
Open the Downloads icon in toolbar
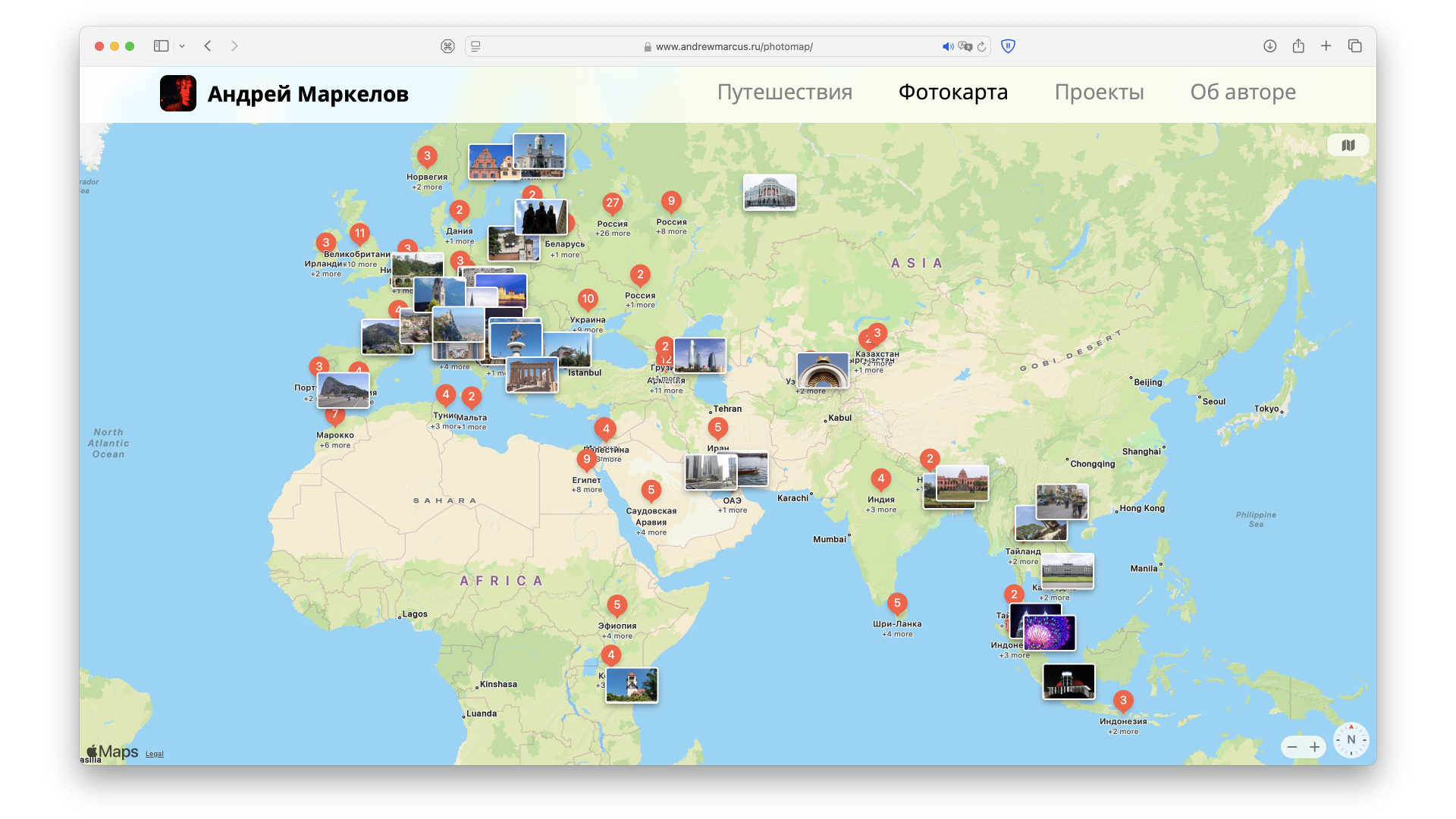[x=1269, y=46]
